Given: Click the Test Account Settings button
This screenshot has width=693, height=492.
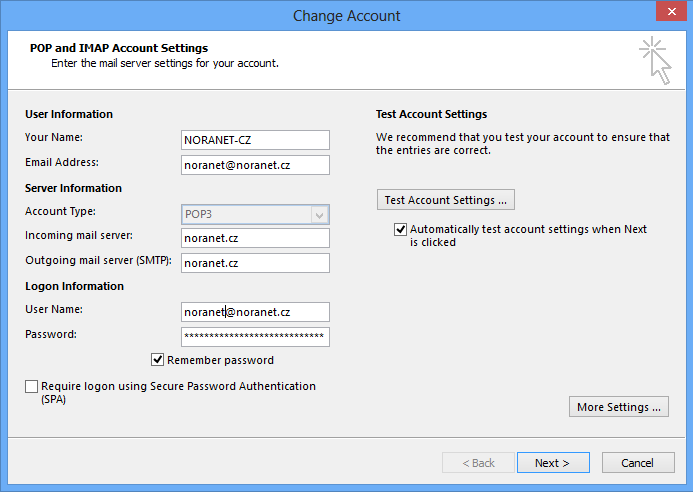Looking at the screenshot, I should click(x=446, y=200).
